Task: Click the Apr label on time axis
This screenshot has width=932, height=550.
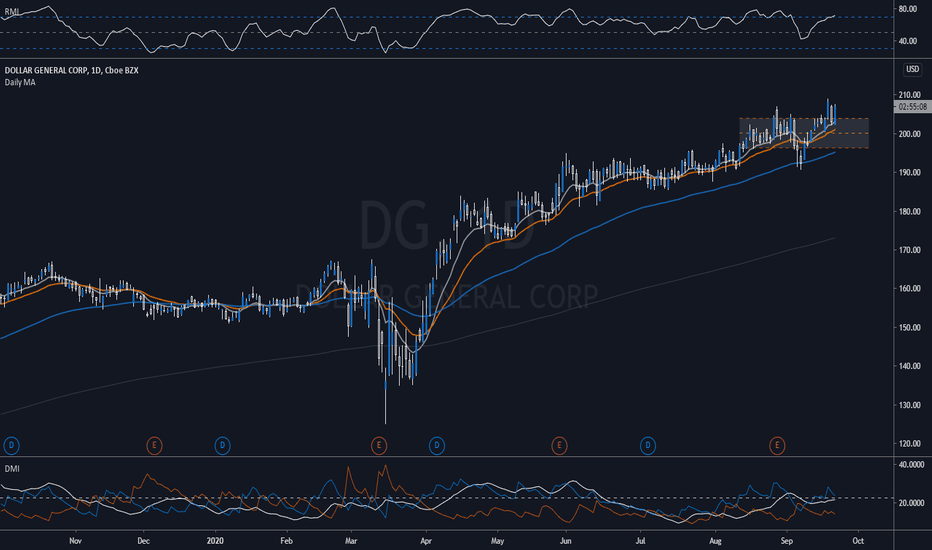Action: tap(426, 541)
